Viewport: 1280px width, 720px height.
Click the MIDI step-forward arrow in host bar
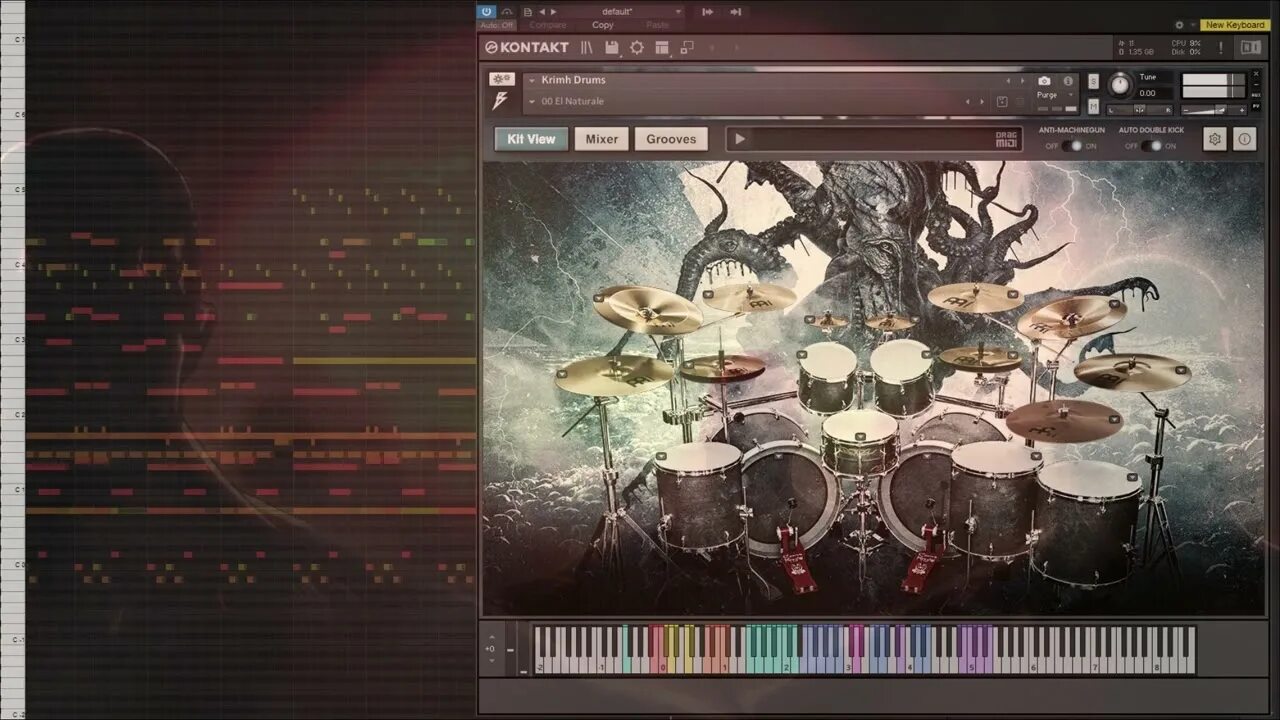[x=707, y=12]
